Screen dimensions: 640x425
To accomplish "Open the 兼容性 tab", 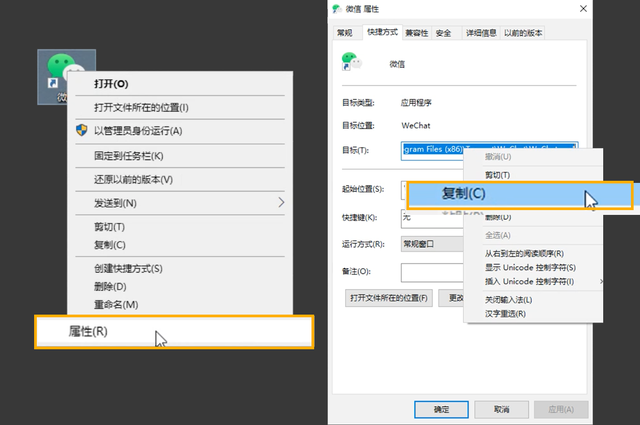I will 417,33.
